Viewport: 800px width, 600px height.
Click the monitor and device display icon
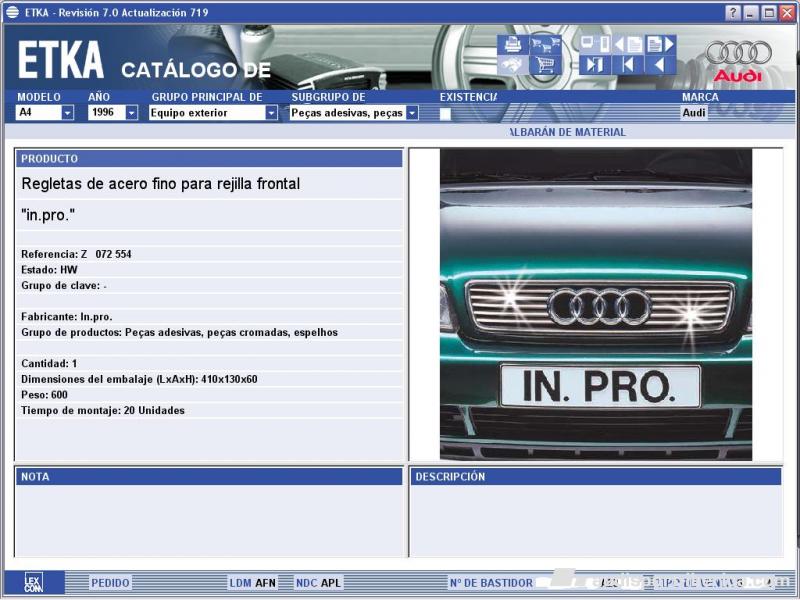point(595,44)
